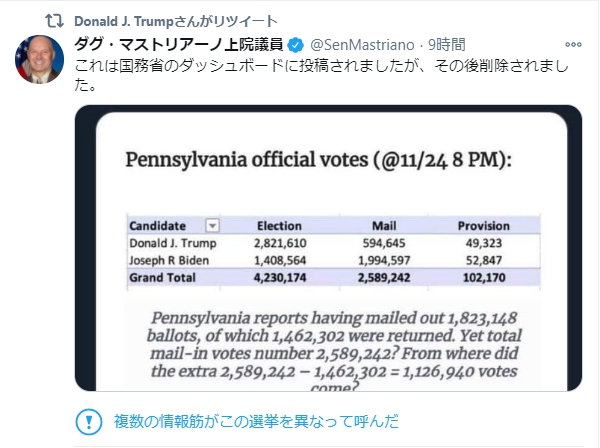This screenshot has height=448, width=600.
Task: Click the Candidate column header in the table
Action: 158,226
